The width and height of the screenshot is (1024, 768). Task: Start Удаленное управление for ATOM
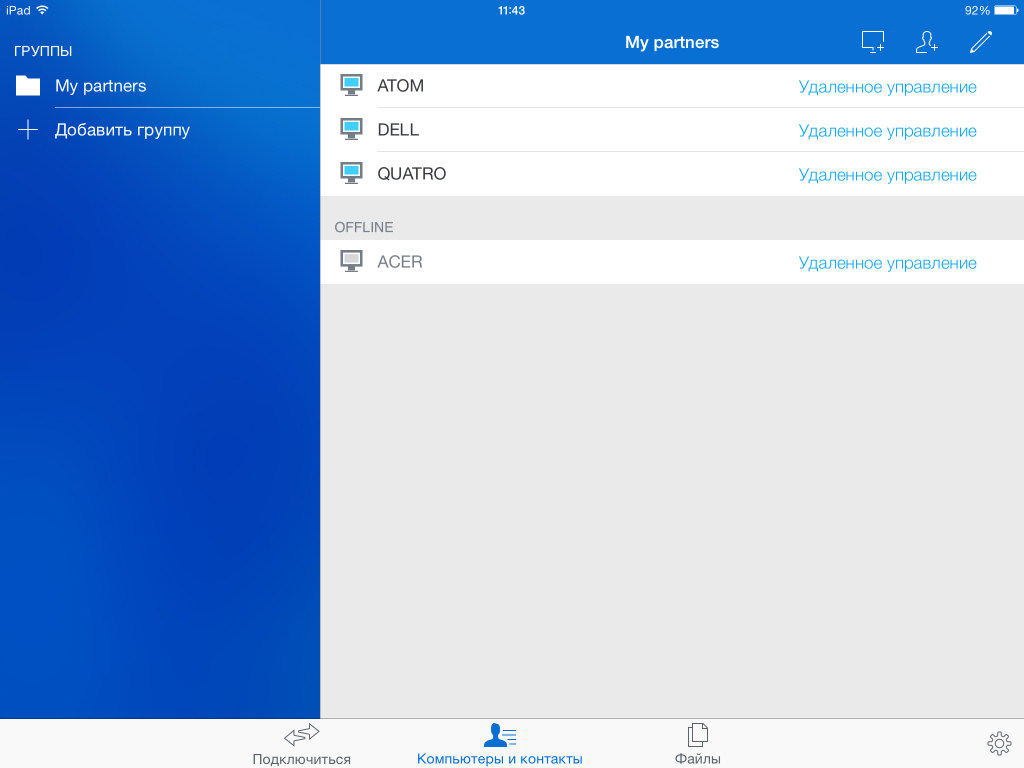point(887,87)
